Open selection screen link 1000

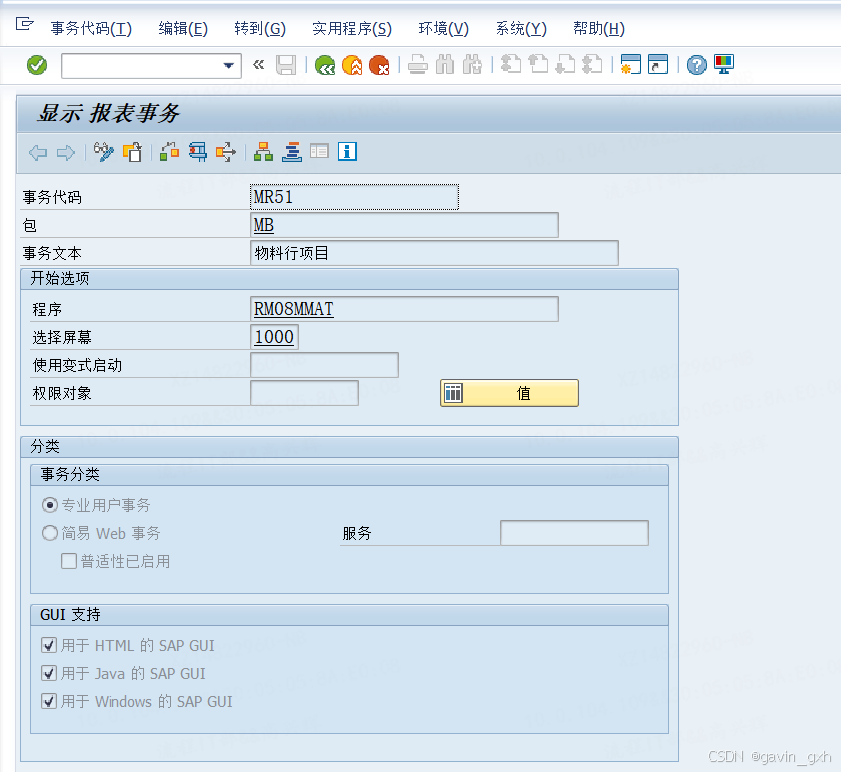pyautogui.click(x=274, y=337)
